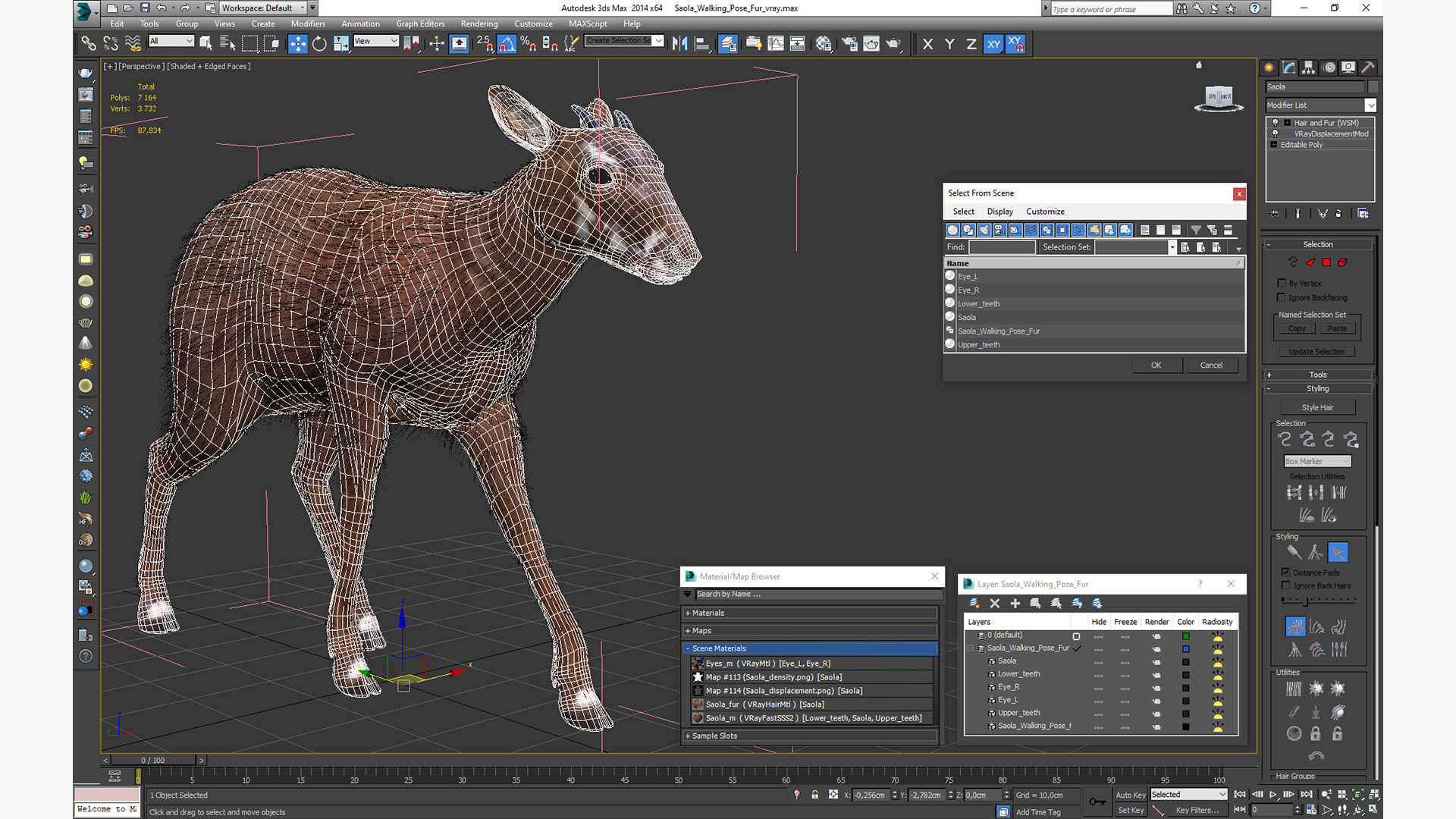1456x819 pixels.
Task: Enable the Ignore Back Hairs checkbox
Action: [1285, 585]
